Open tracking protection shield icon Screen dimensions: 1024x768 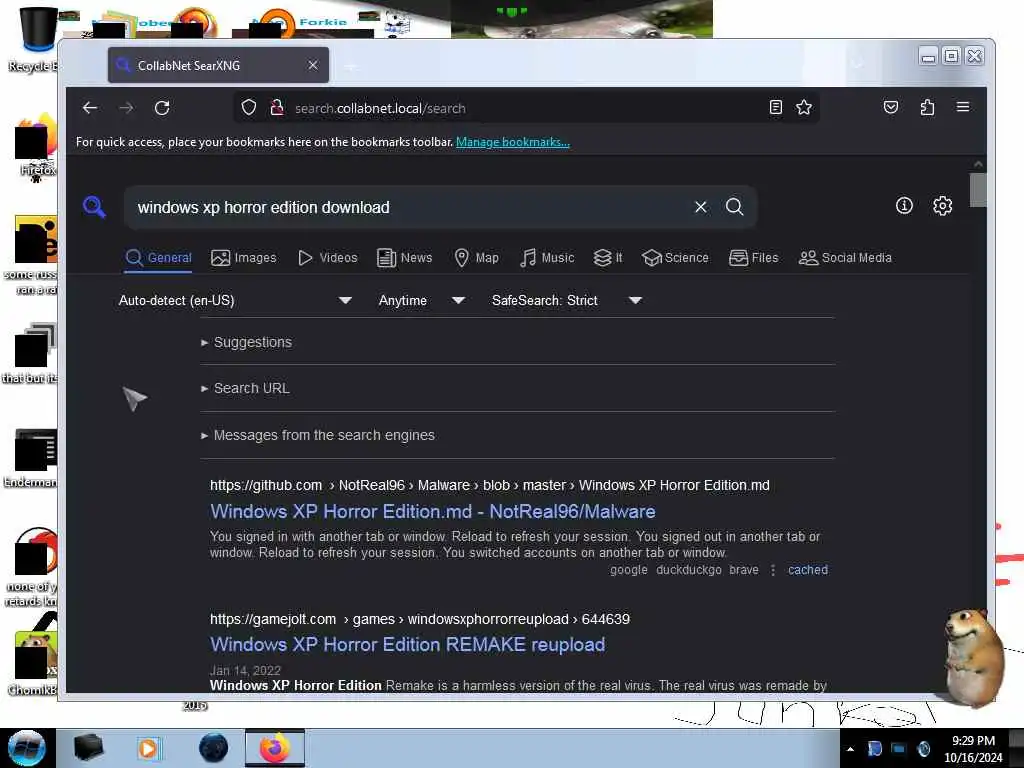[x=248, y=108]
